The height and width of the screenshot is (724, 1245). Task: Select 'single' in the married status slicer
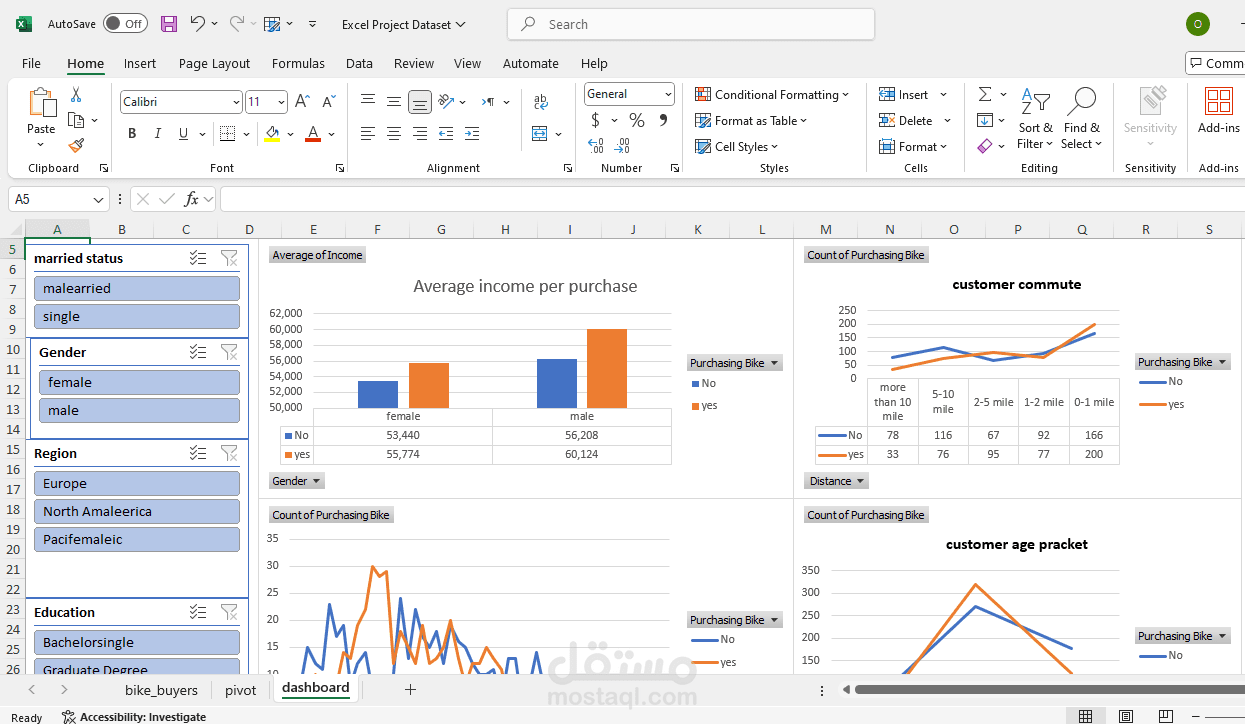[137, 316]
